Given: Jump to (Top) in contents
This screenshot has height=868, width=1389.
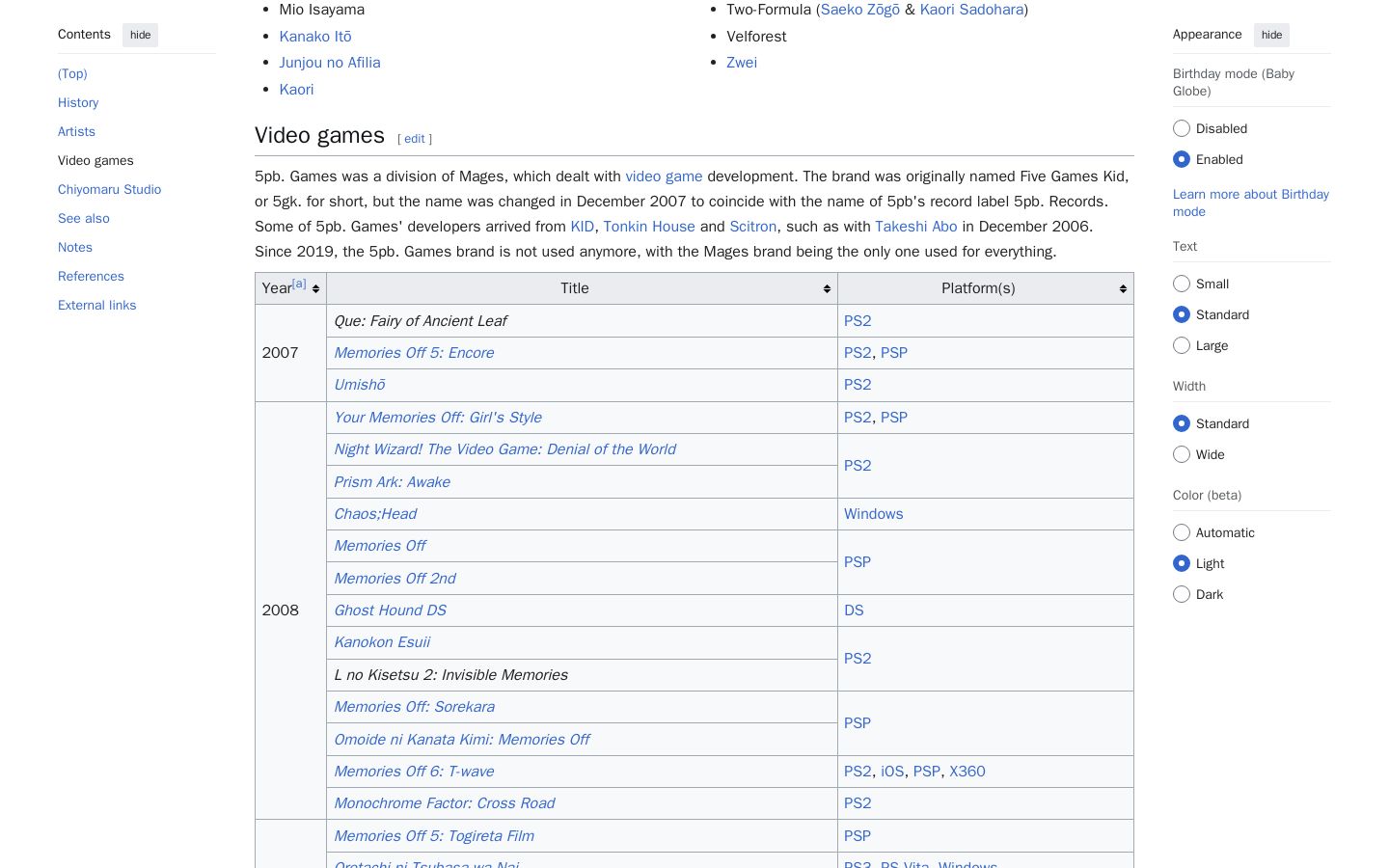Looking at the screenshot, I should (x=72, y=73).
